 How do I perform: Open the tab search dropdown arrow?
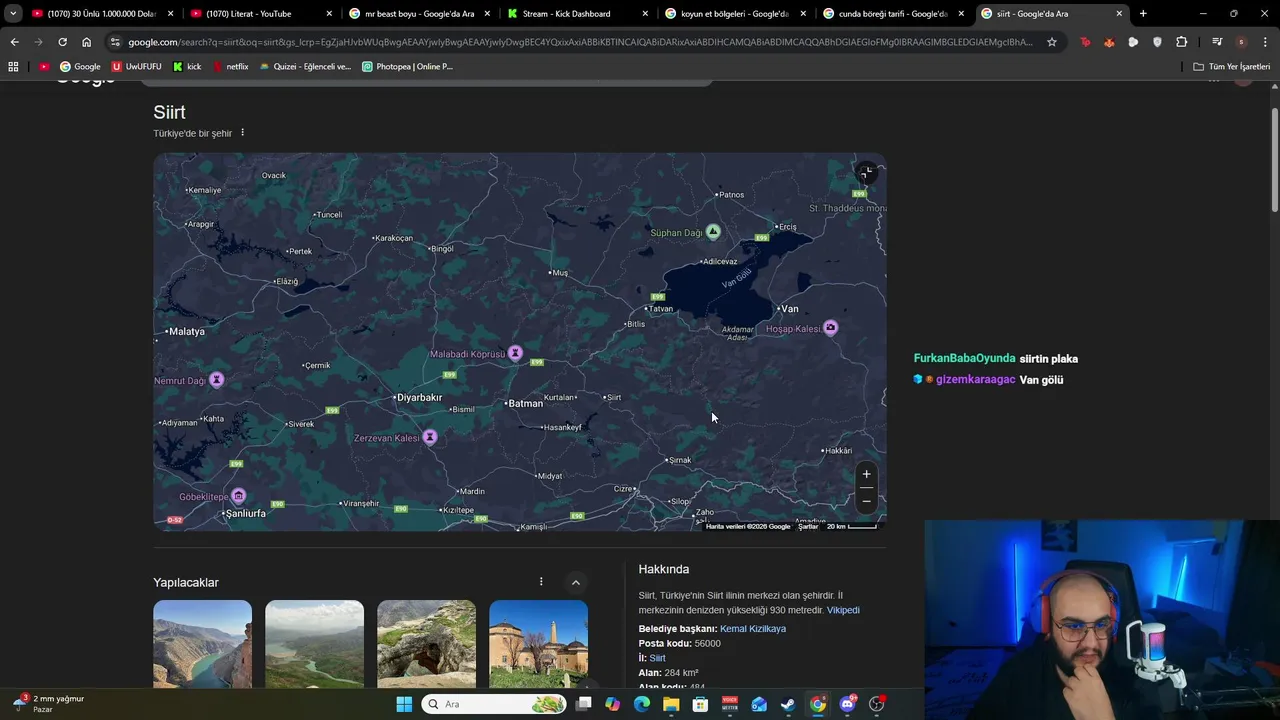click(x=13, y=14)
